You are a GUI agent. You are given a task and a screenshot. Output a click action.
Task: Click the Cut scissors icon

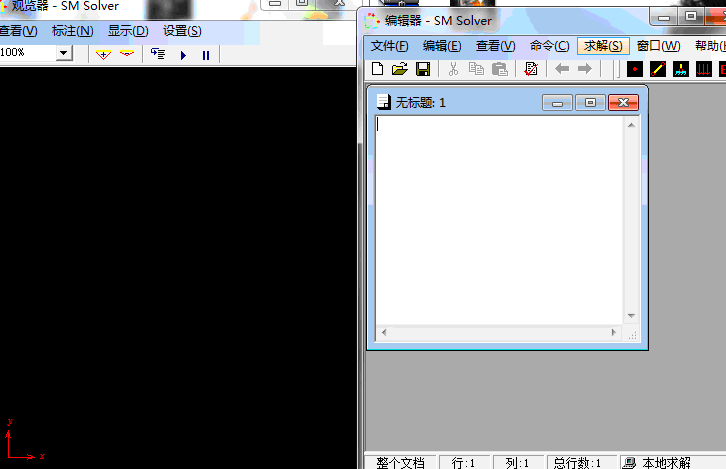coord(453,69)
